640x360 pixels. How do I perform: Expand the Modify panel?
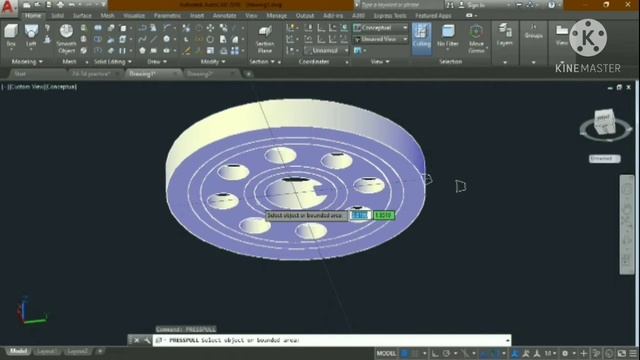tap(213, 62)
